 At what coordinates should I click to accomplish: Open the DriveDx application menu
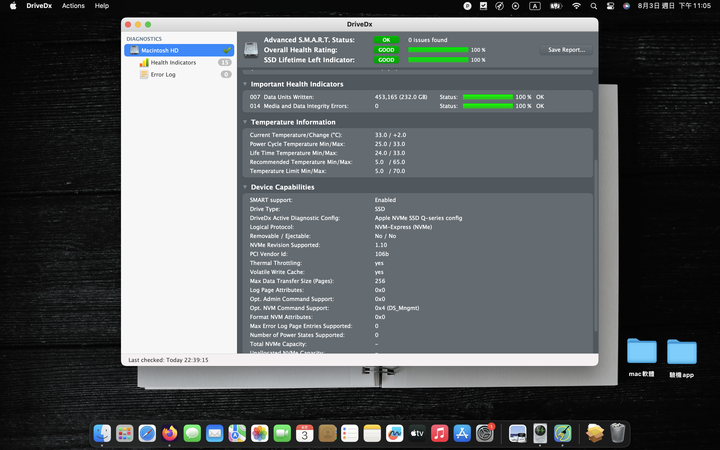click(x=39, y=6)
